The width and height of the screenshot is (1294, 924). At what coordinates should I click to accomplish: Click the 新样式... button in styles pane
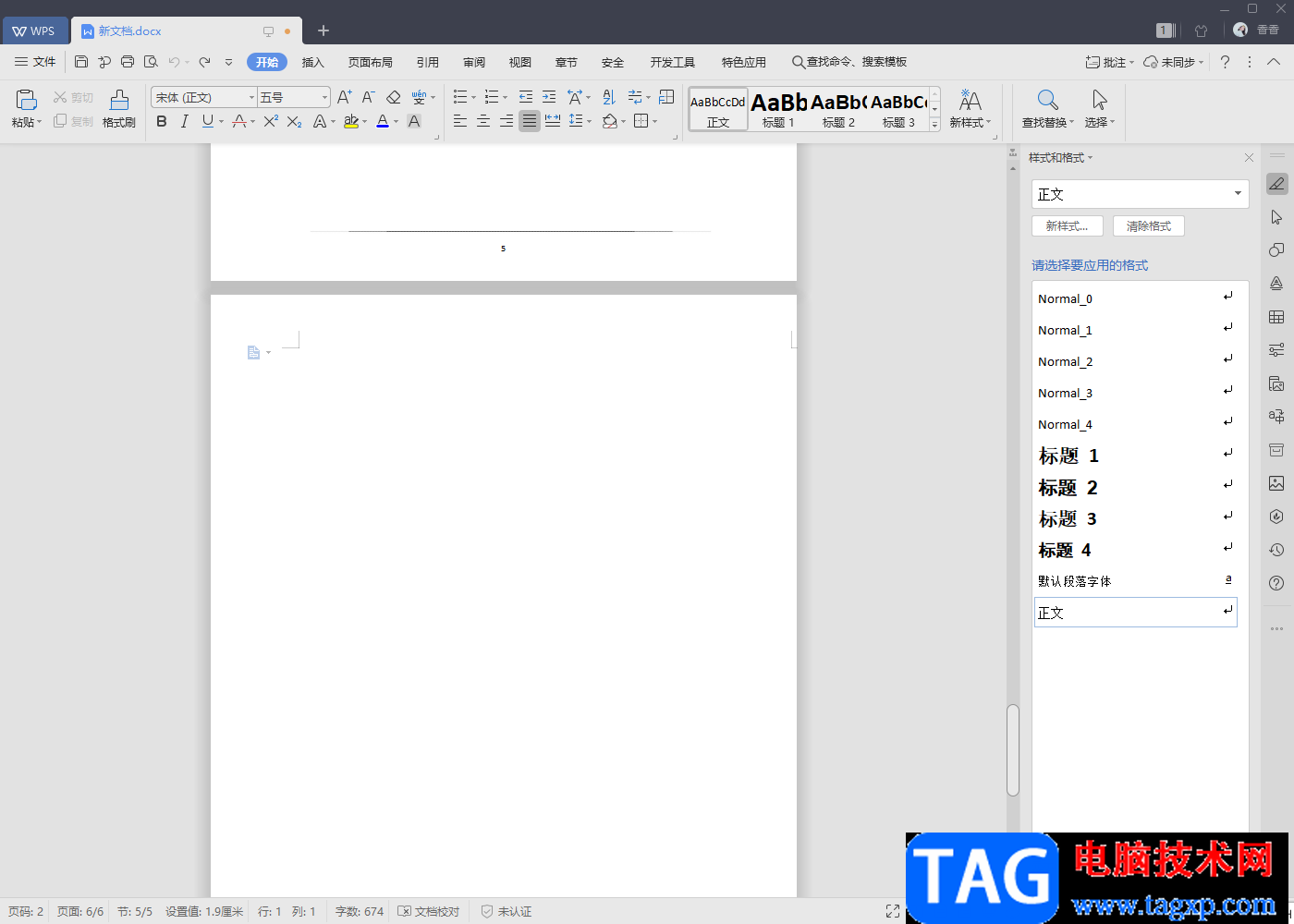(x=1068, y=226)
